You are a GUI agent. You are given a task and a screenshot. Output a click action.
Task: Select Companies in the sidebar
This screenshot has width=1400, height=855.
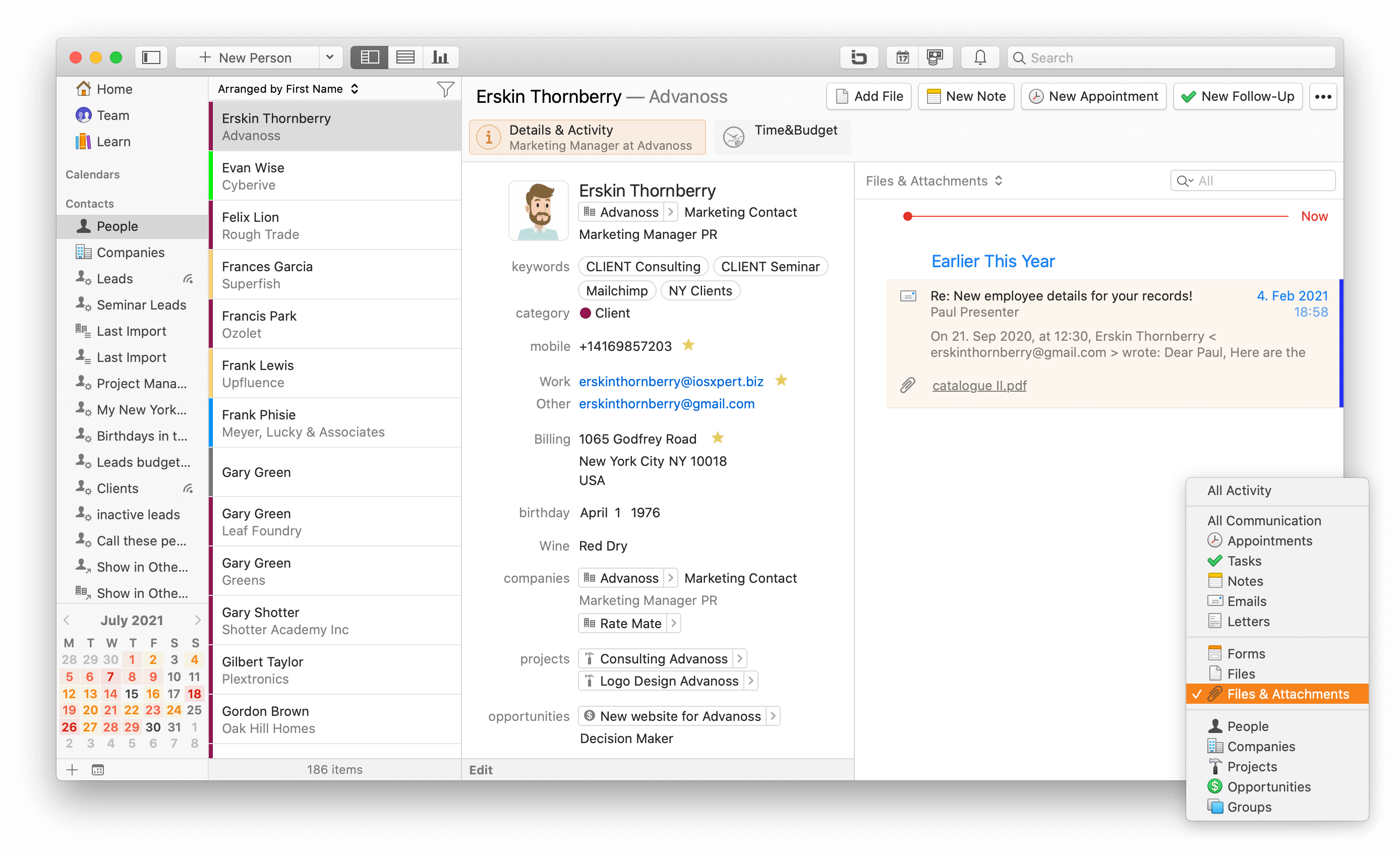[132, 252]
